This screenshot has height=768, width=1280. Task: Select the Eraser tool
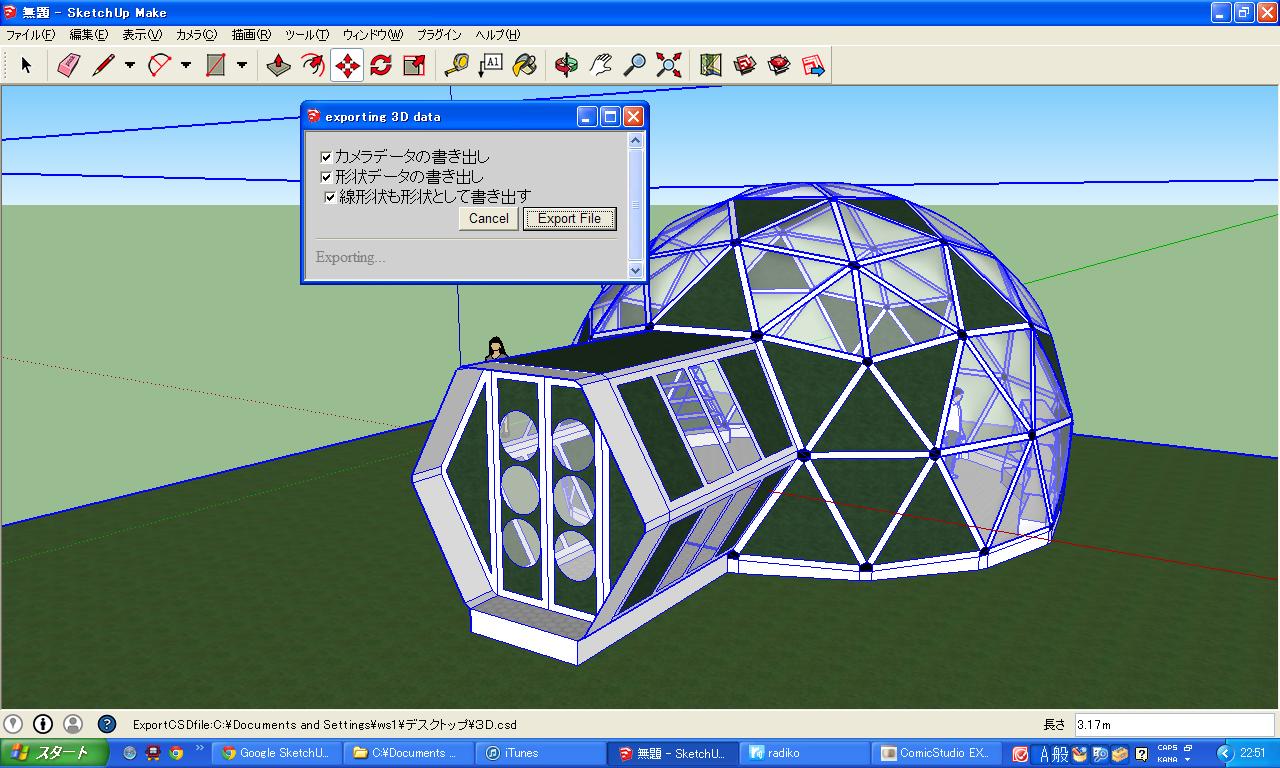(x=68, y=66)
